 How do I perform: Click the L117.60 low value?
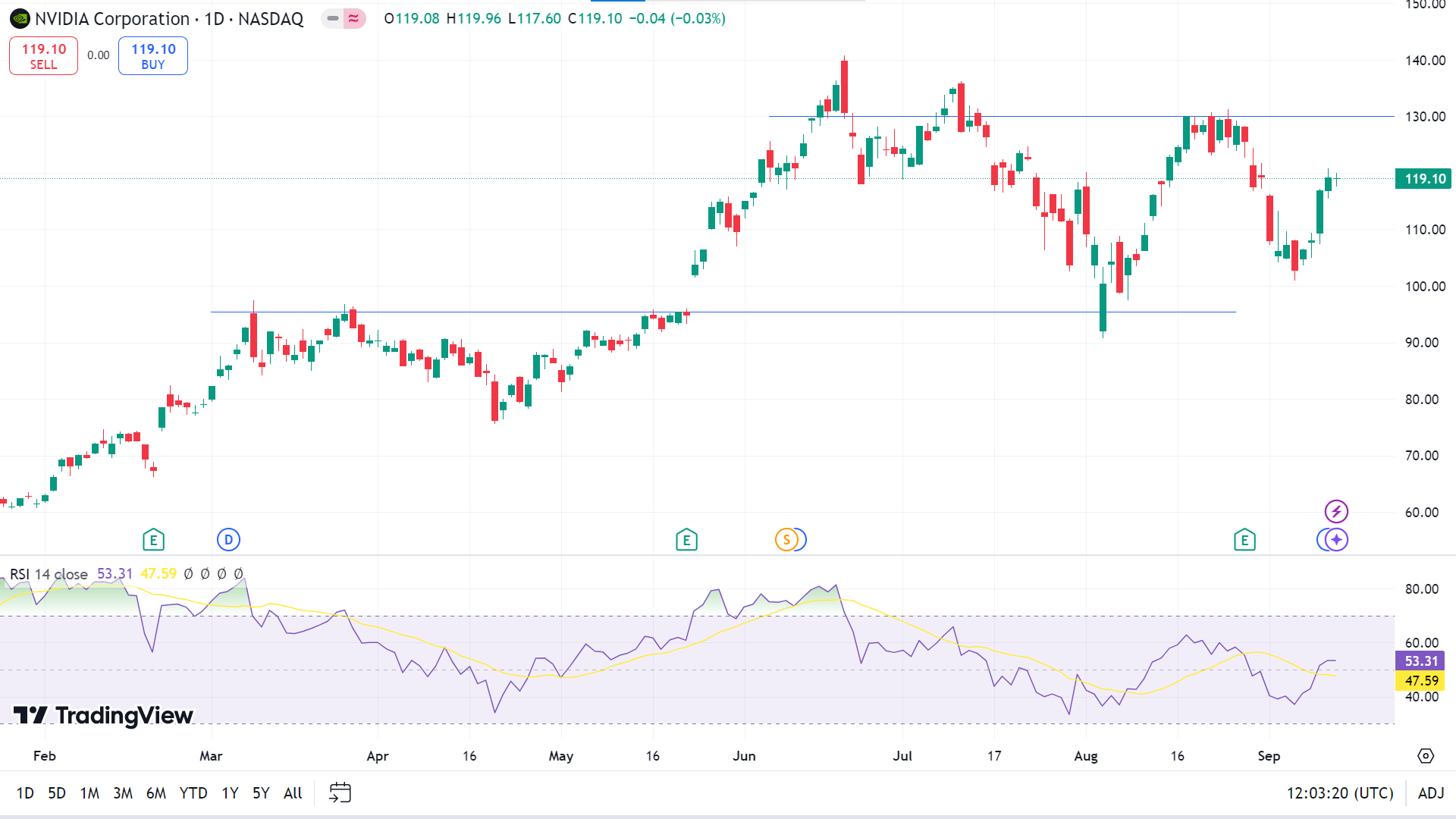coord(535,18)
